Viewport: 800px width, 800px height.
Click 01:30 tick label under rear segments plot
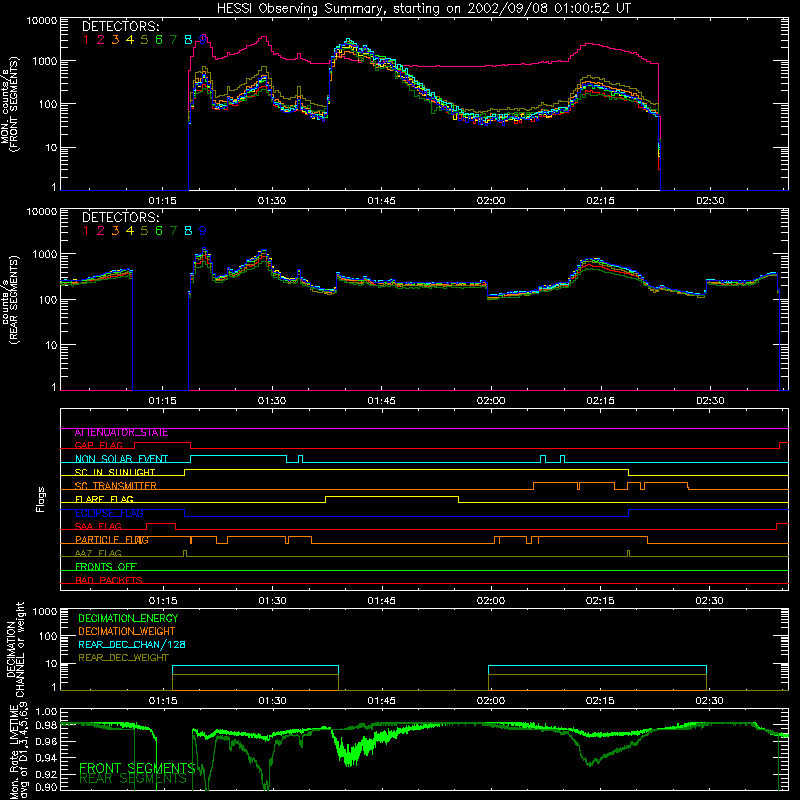272,401
